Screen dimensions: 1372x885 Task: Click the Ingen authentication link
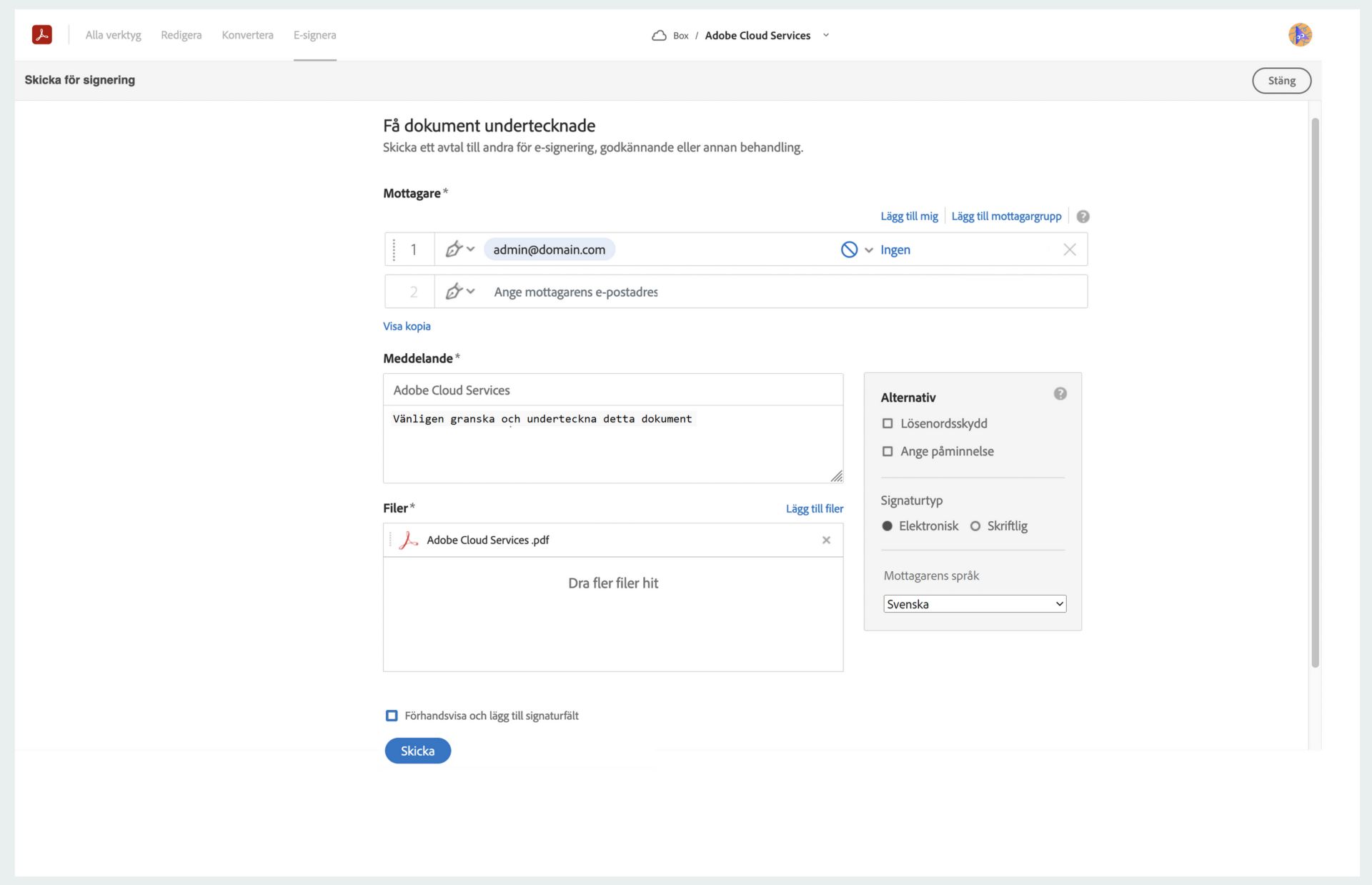coord(895,249)
